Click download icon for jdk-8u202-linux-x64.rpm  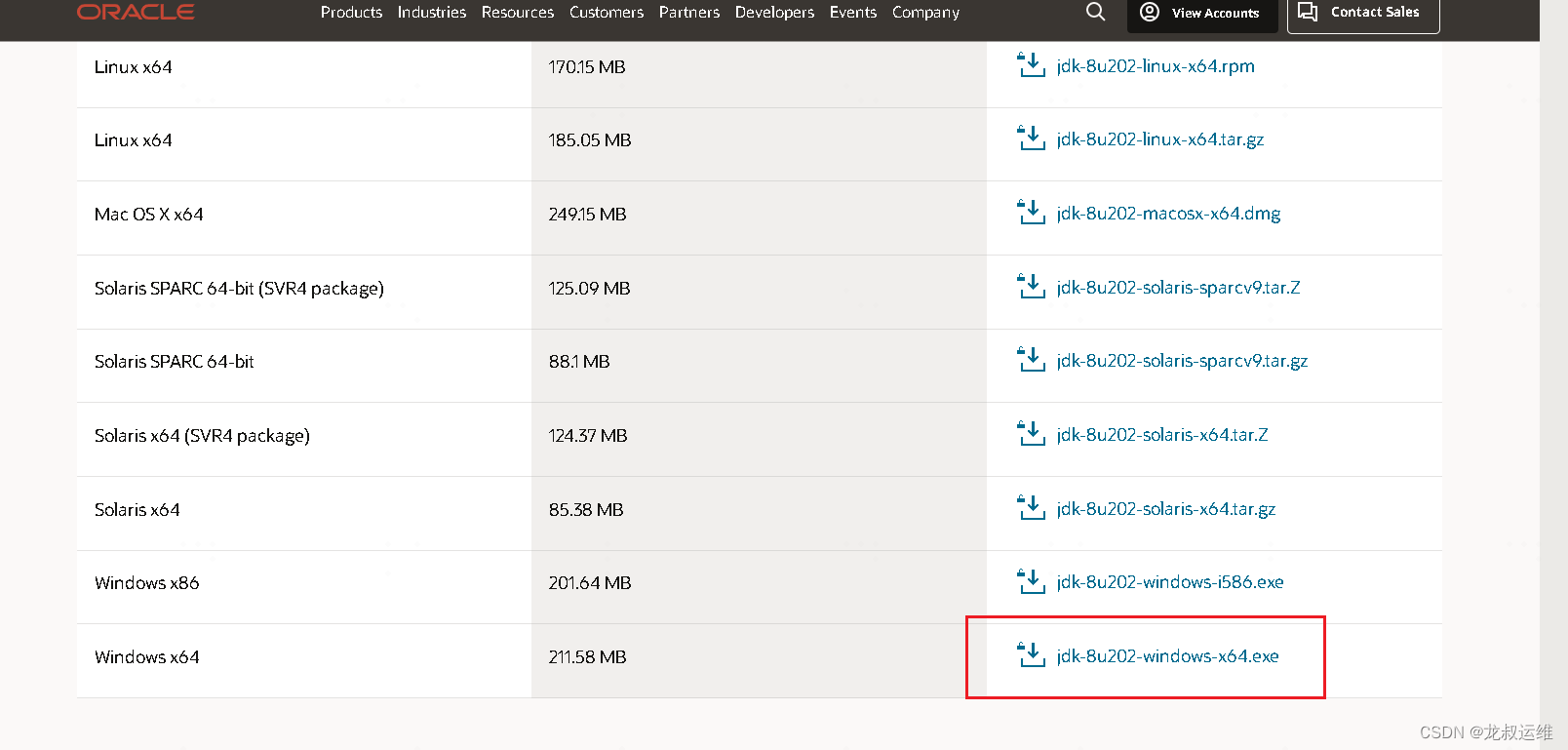(1031, 65)
